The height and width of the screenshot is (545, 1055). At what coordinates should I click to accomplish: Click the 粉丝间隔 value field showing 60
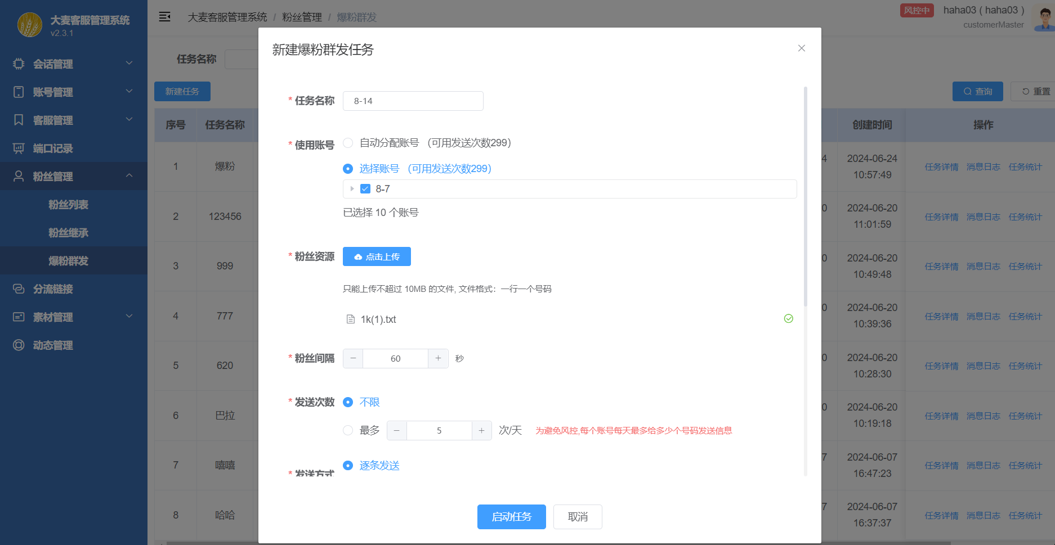[396, 359]
